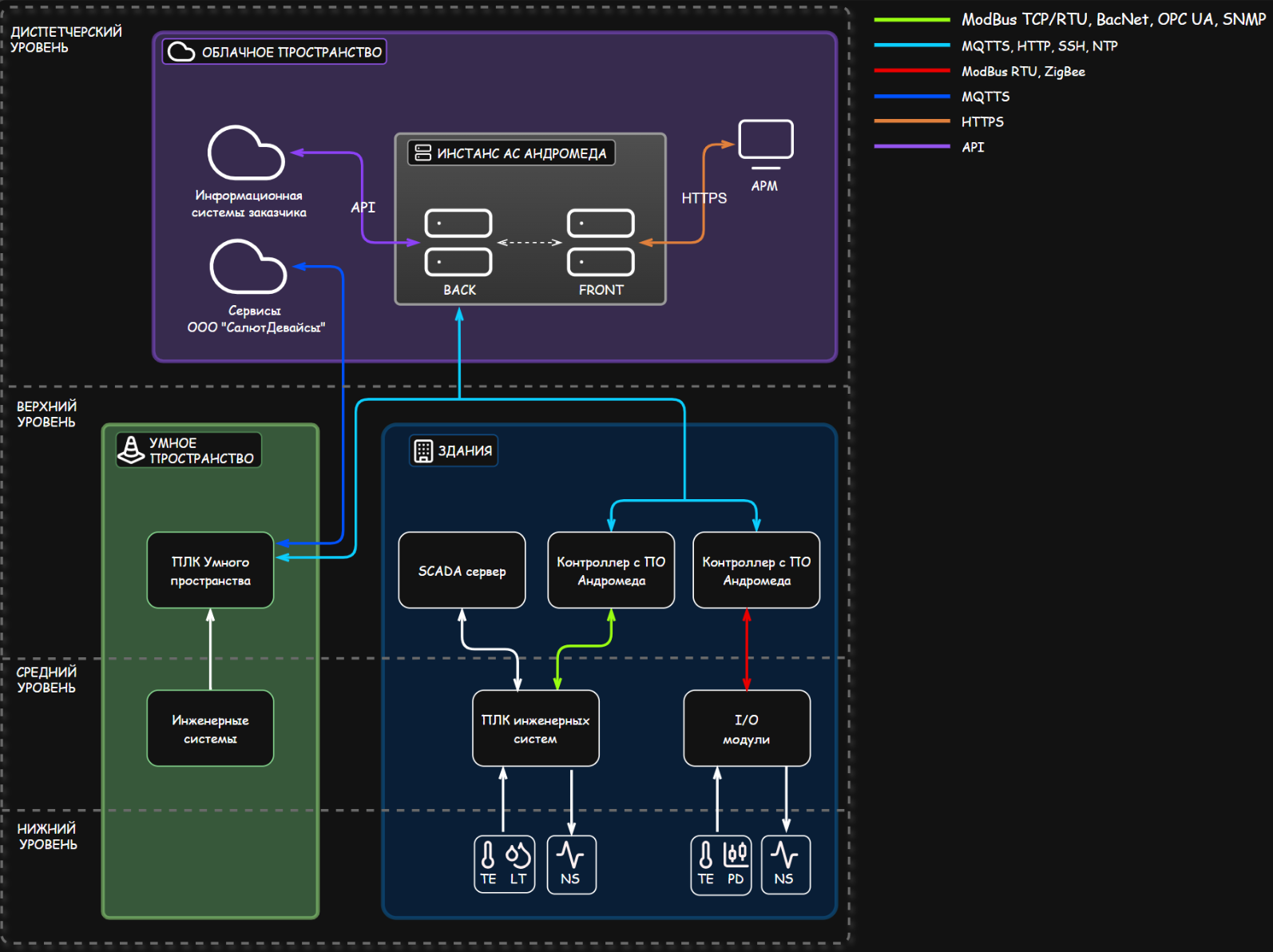Select the I/O модули block
The image size is (1273, 952).
point(747,728)
